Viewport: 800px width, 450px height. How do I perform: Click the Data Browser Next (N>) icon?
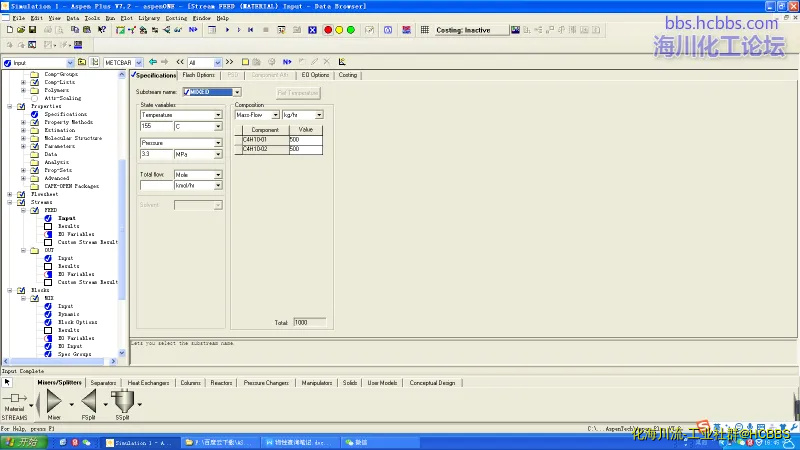click(x=287, y=62)
